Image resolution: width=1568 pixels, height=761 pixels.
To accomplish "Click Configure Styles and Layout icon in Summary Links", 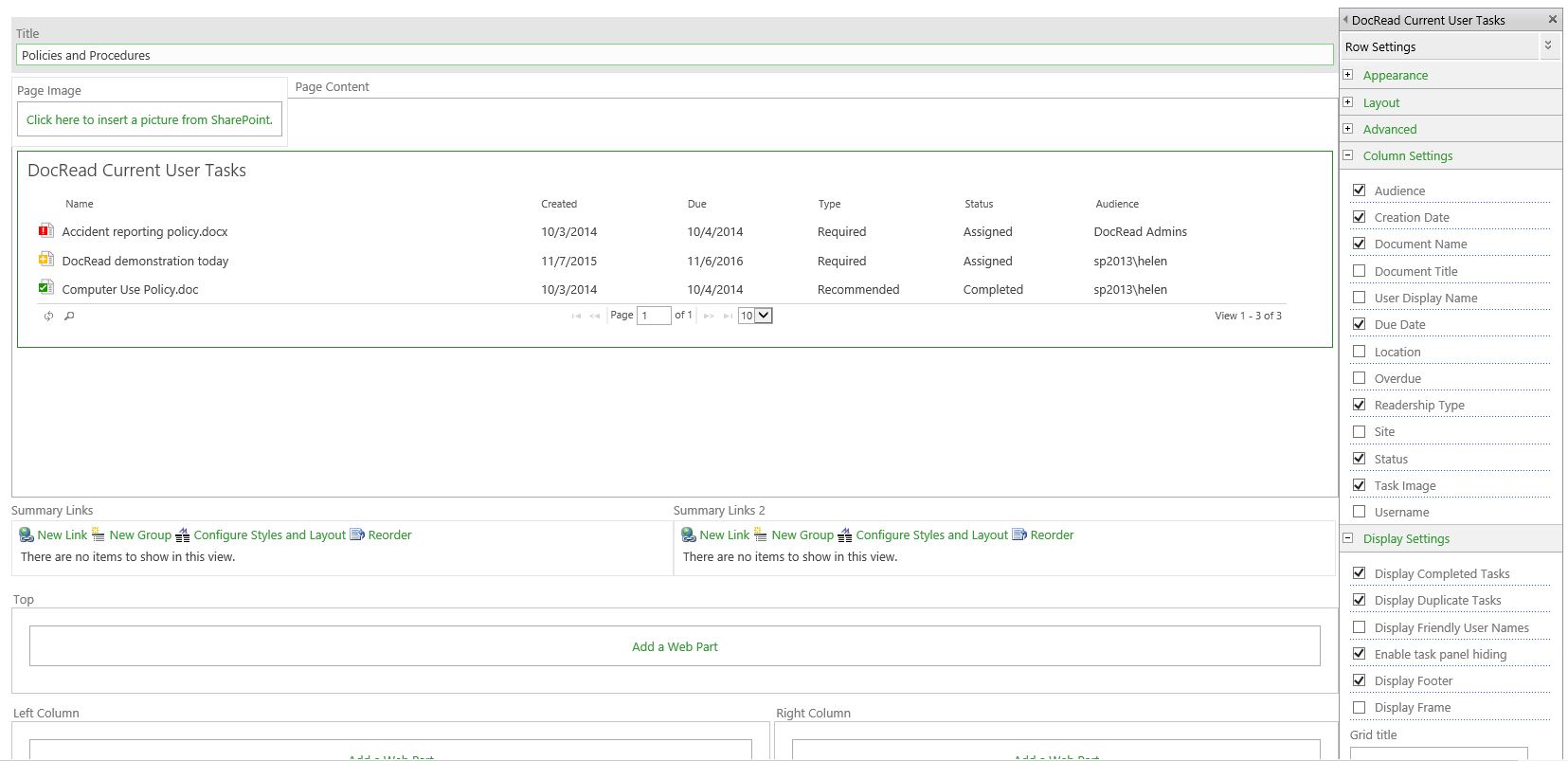I will pos(183,535).
